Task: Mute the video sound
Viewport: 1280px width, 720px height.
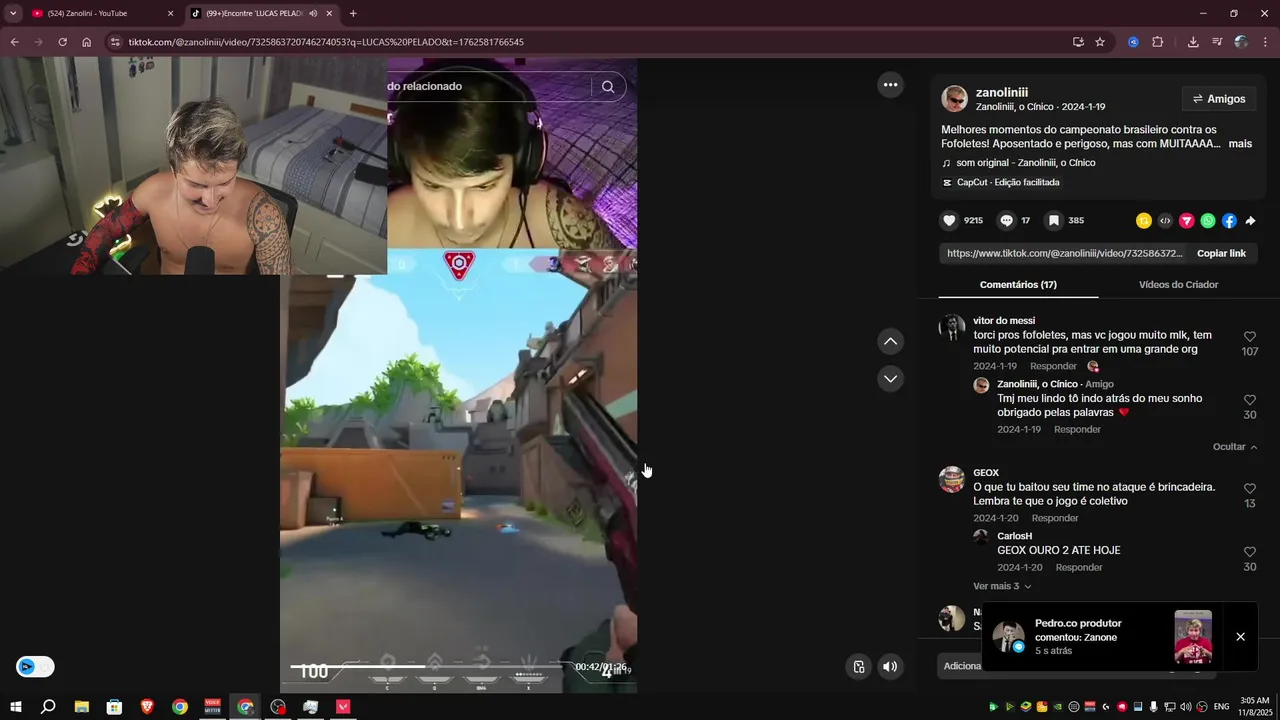Action: click(890, 667)
